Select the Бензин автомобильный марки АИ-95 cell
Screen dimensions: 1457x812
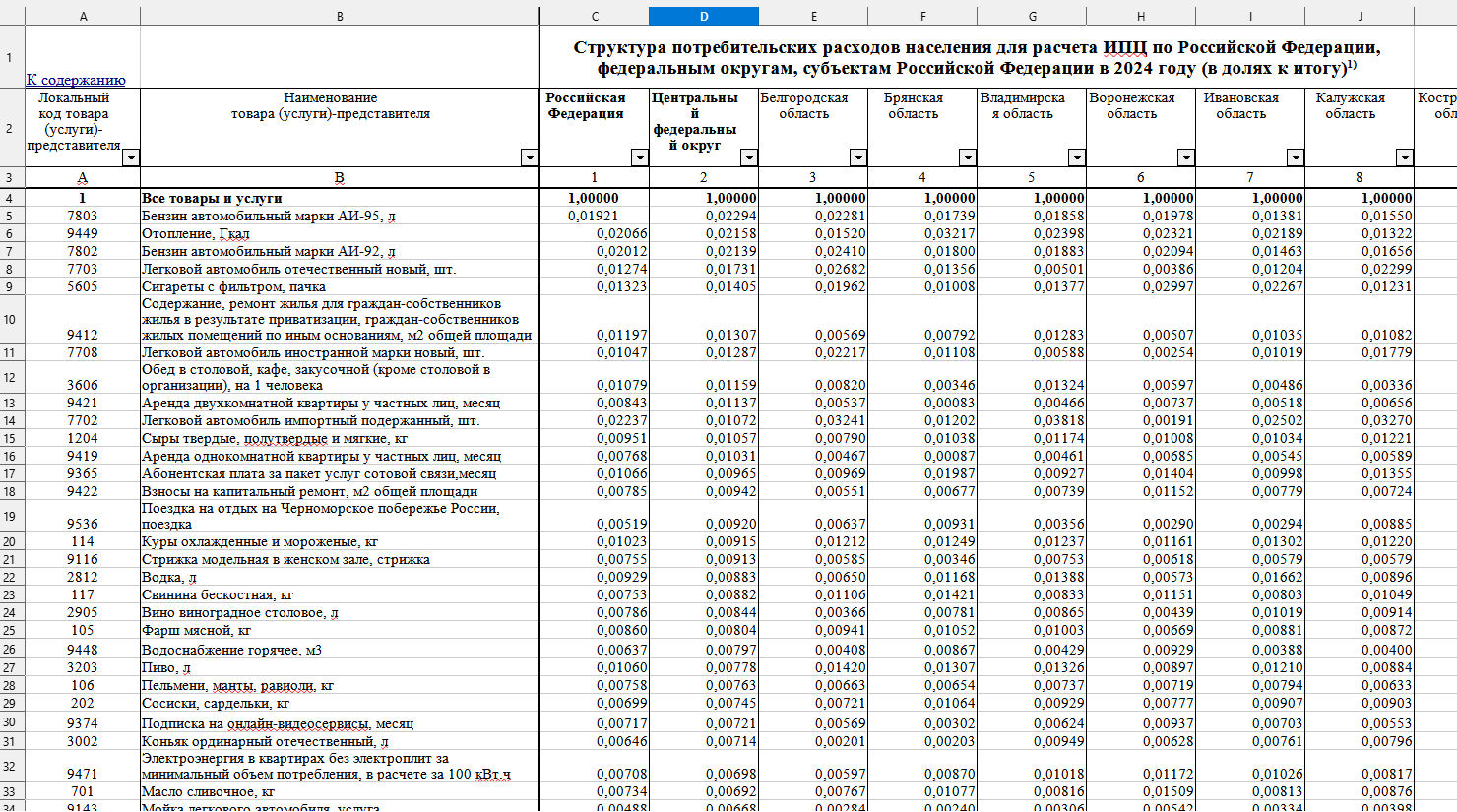340,216
